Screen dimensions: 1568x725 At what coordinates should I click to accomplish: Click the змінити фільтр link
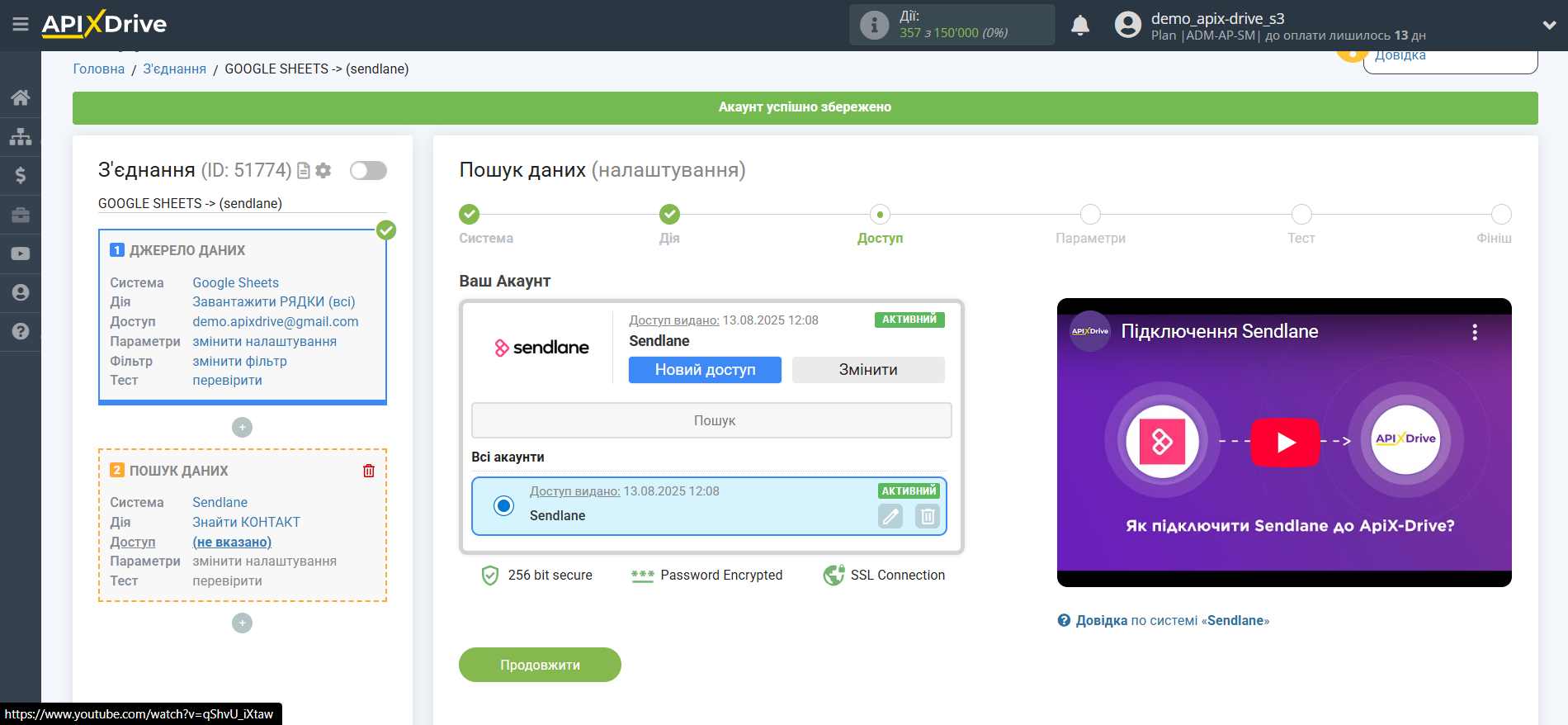tap(240, 361)
